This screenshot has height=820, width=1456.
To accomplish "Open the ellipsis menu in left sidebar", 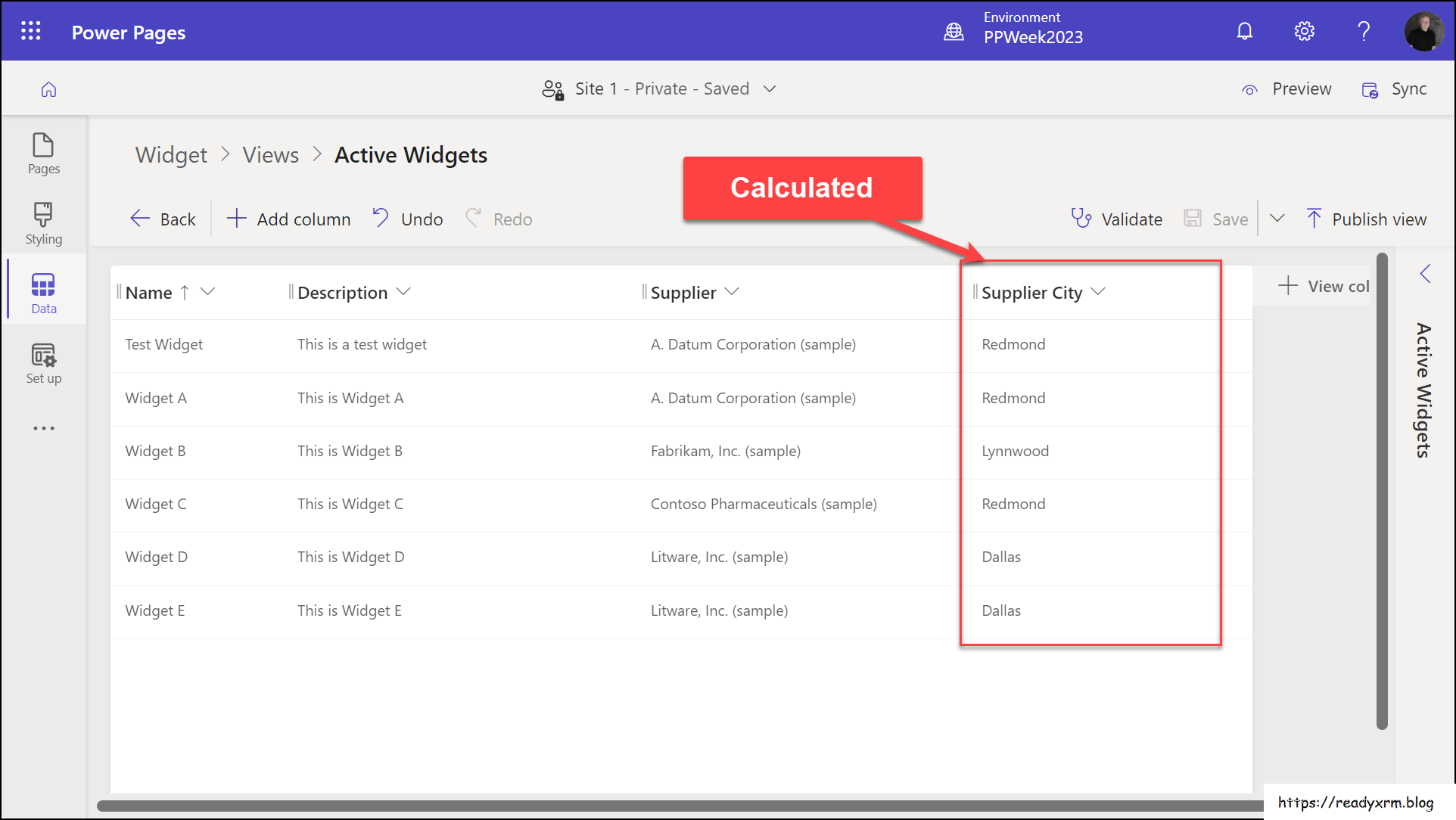I will (43, 427).
